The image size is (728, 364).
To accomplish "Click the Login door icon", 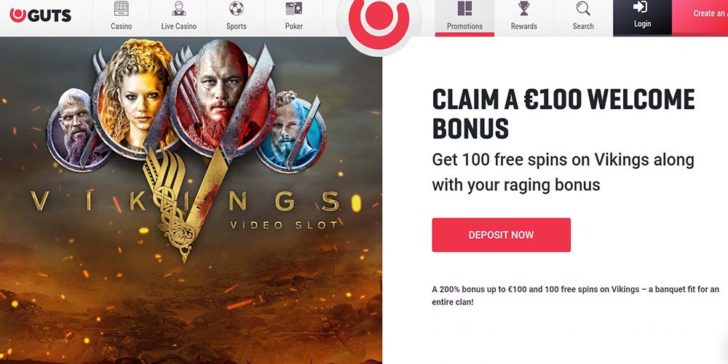I will click(x=643, y=7).
